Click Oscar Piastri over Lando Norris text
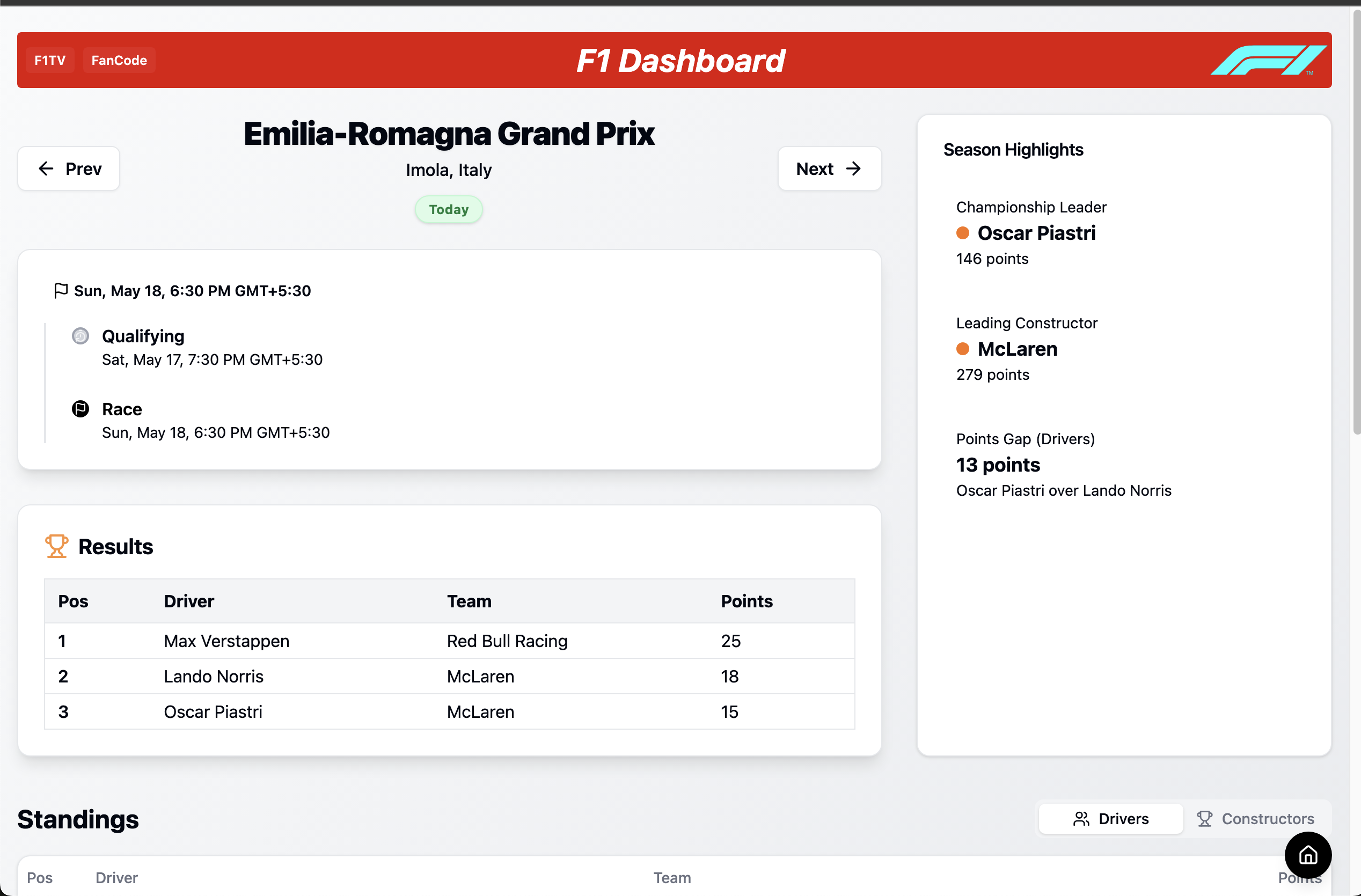Image resolution: width=1361 pixels, height=896 pixels. point(1064,490)
